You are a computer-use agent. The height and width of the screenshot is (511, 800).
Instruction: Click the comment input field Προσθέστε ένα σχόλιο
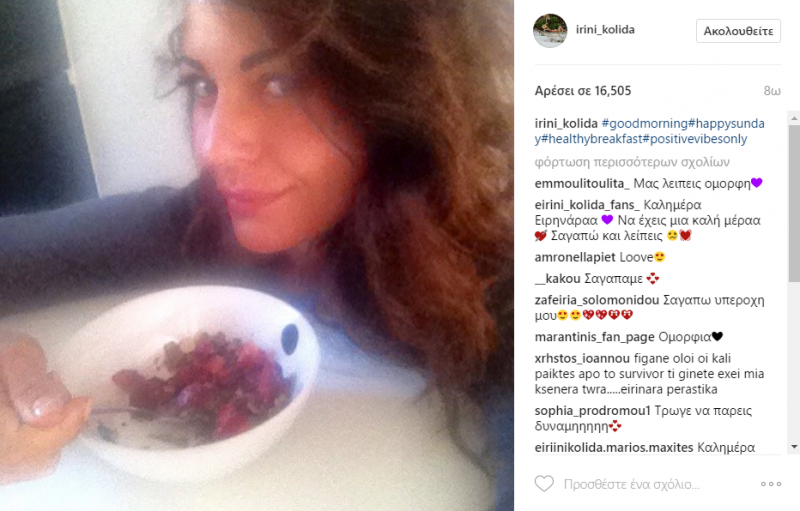(x=632, y=484)
